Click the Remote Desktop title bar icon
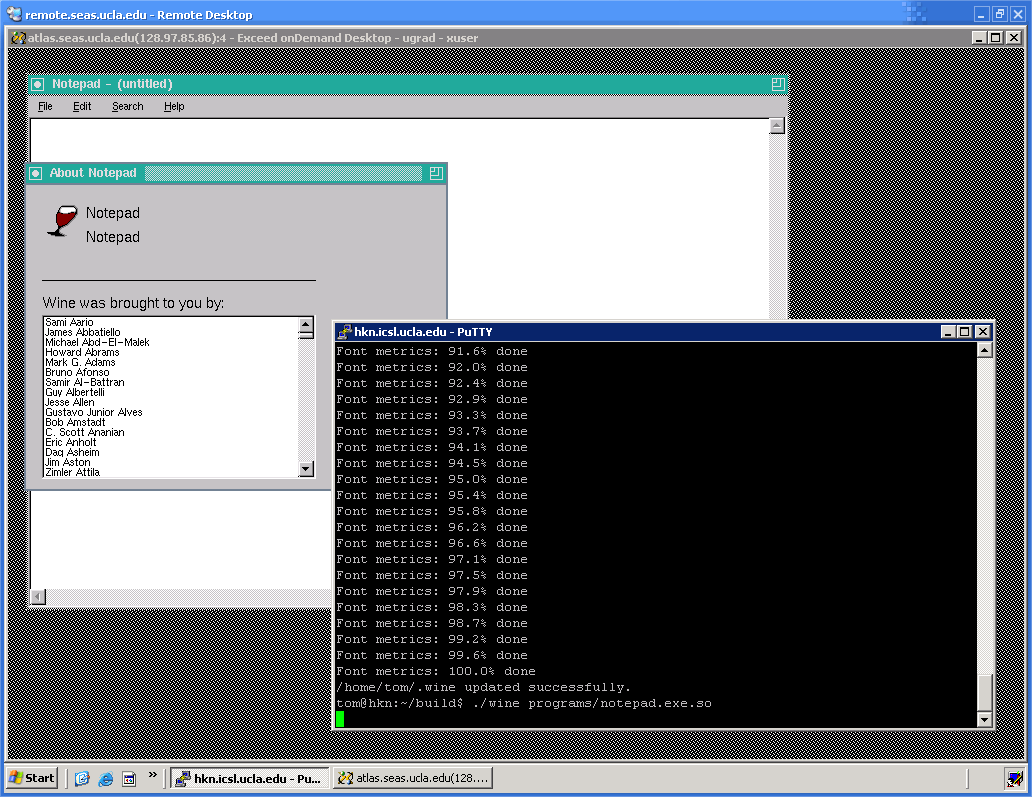This screenshot has width=1032, height=797. (x=14, y=14)
